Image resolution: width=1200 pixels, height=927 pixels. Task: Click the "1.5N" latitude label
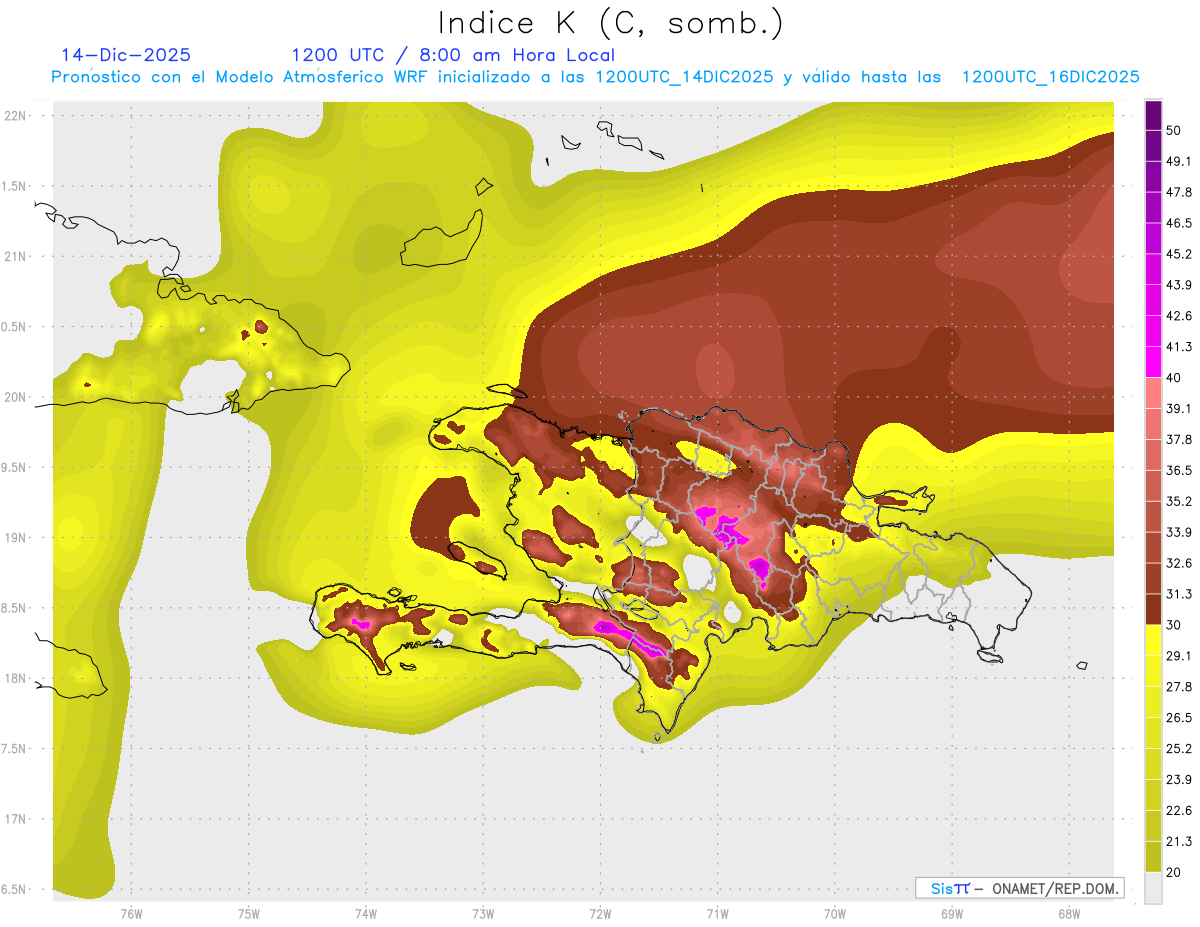click(15, 186)
